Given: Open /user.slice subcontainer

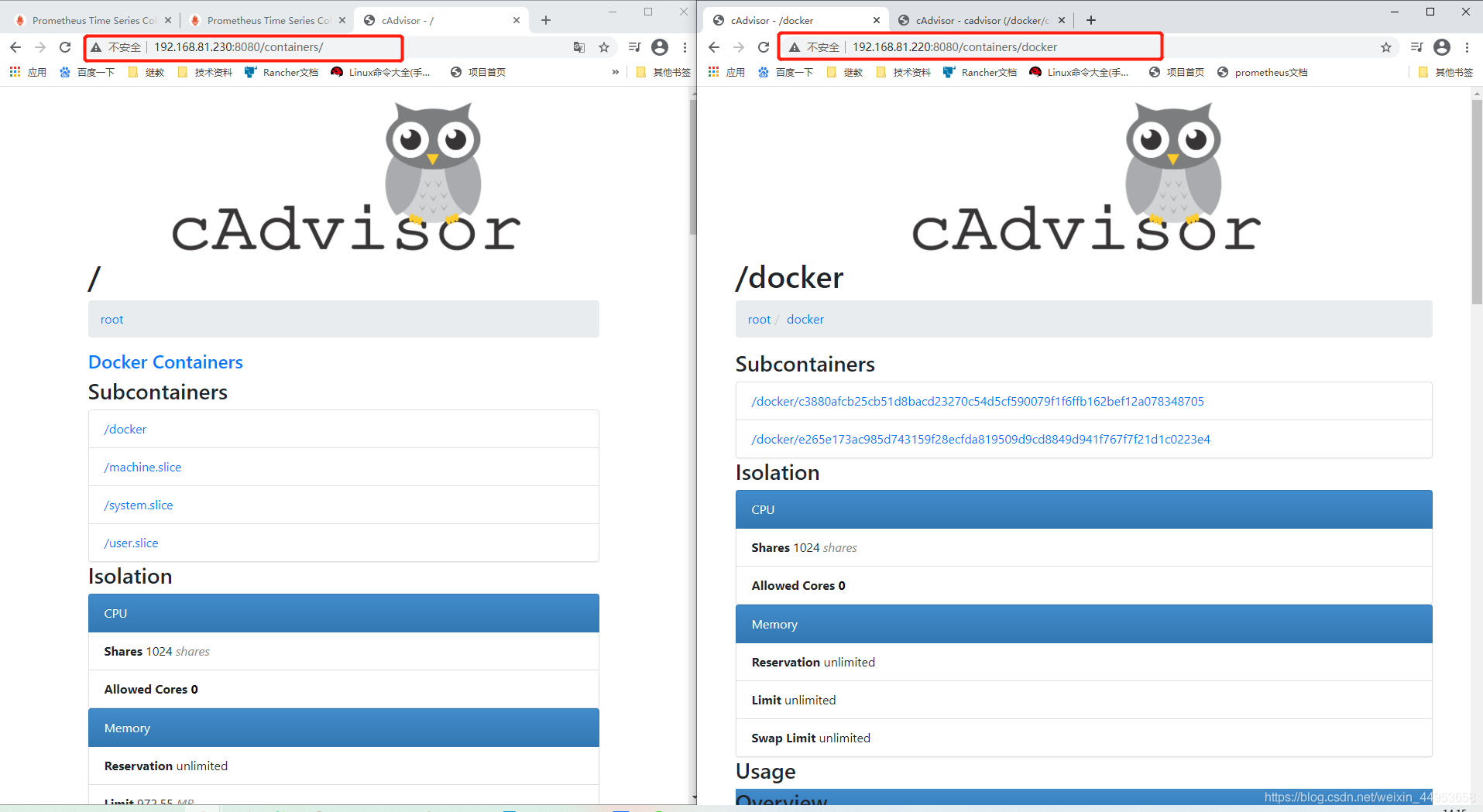Looking at the screenshot, I should tap(131, 543).
